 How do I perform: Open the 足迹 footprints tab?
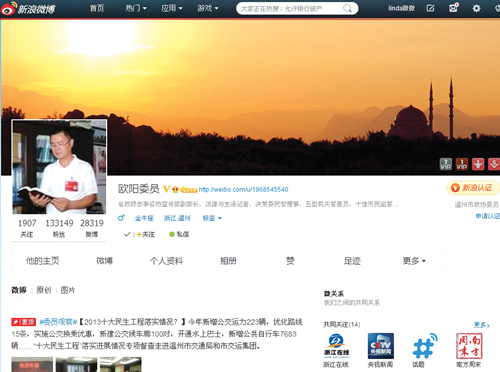(352, 261)
